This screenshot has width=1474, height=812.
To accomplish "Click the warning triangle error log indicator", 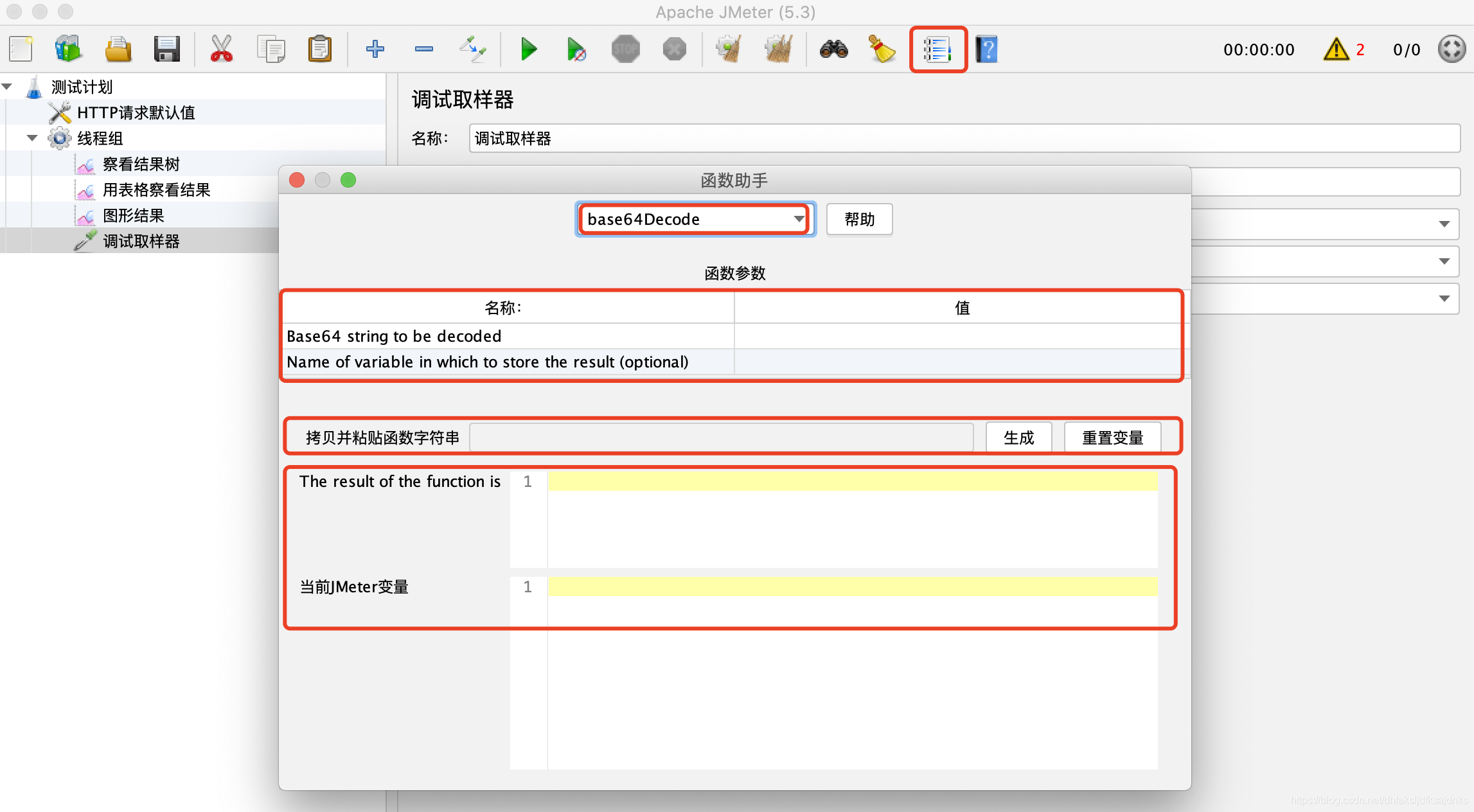I will (1336, 49).
